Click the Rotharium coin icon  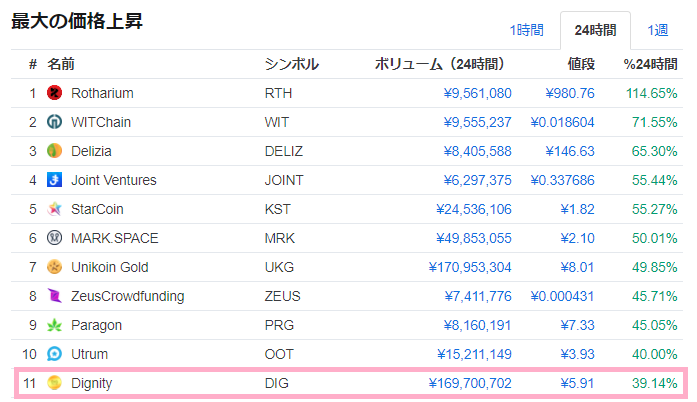[55, 93]
